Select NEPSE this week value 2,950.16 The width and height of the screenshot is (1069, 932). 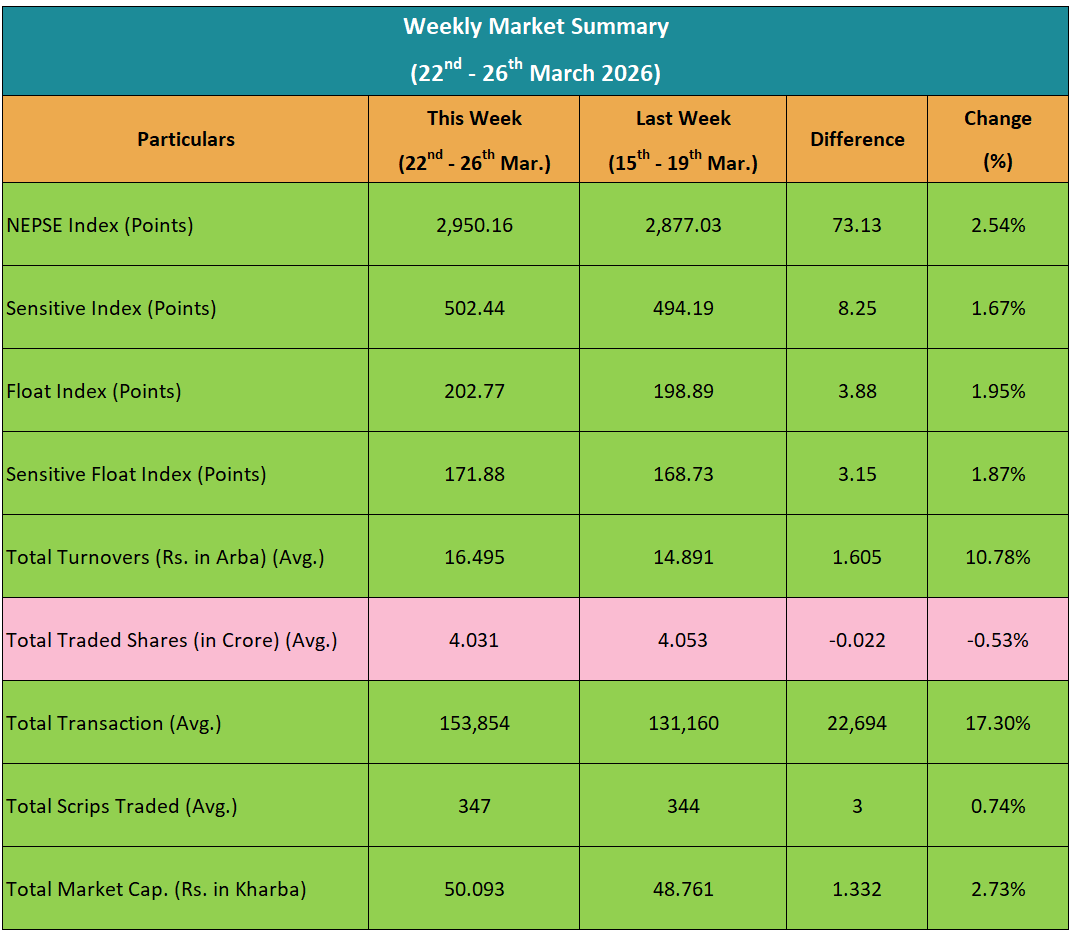474,225
